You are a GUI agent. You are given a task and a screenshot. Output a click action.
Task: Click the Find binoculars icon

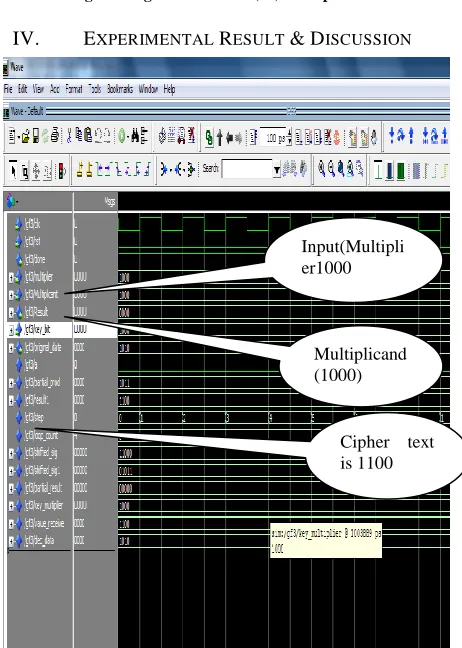pos(135,136)
